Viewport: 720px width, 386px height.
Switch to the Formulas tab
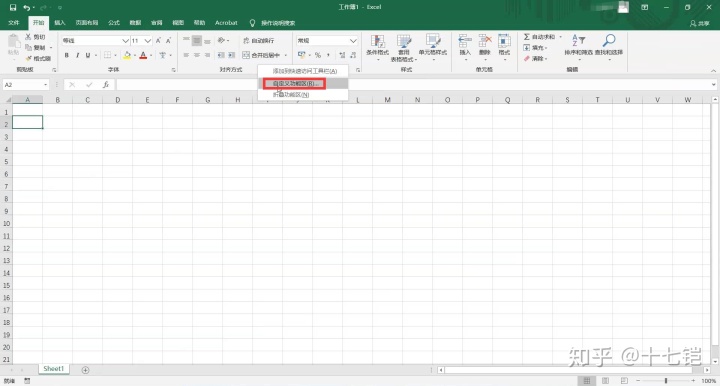(114, 22)
